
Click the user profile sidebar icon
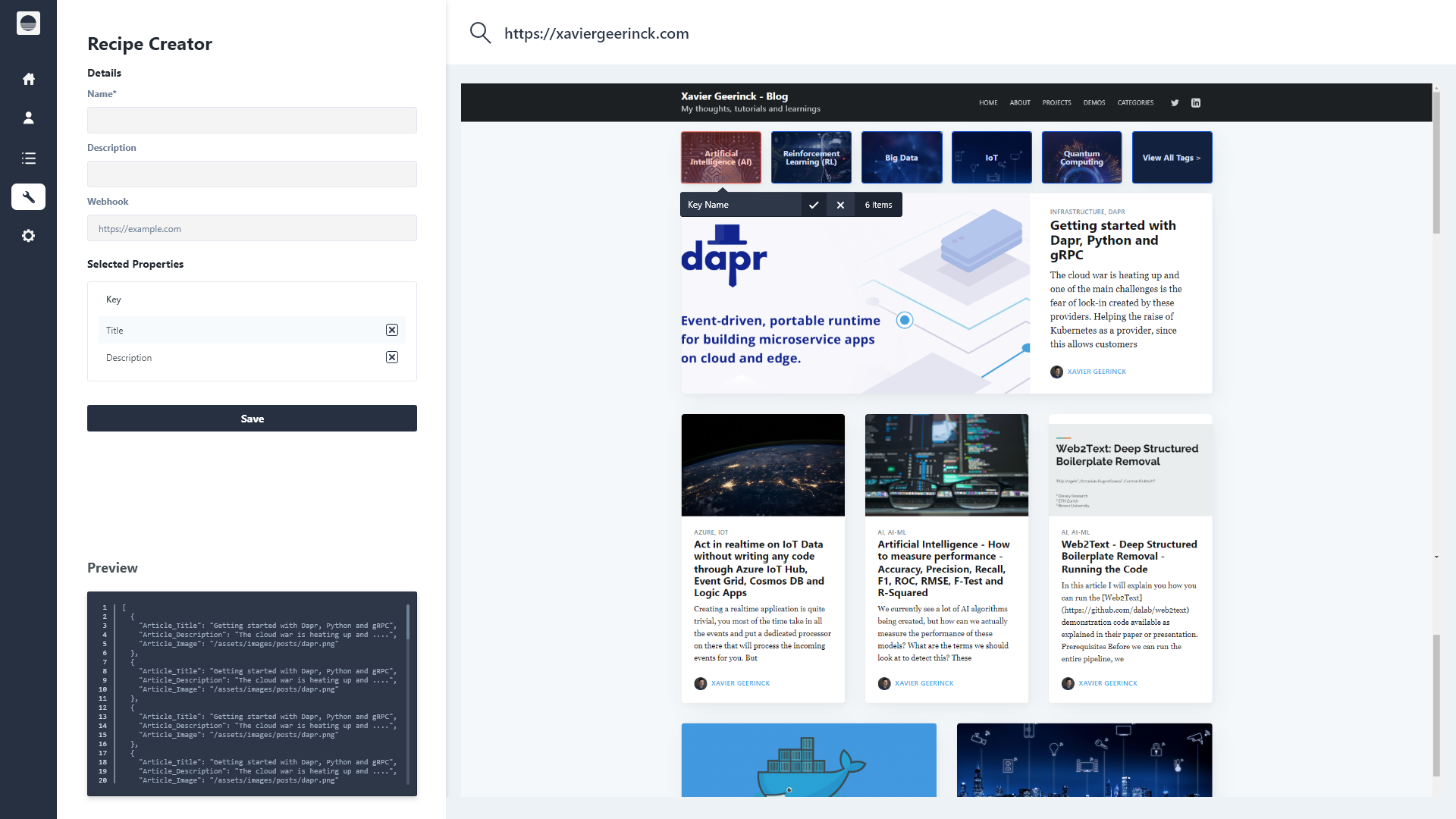click(x=29, y=118)
